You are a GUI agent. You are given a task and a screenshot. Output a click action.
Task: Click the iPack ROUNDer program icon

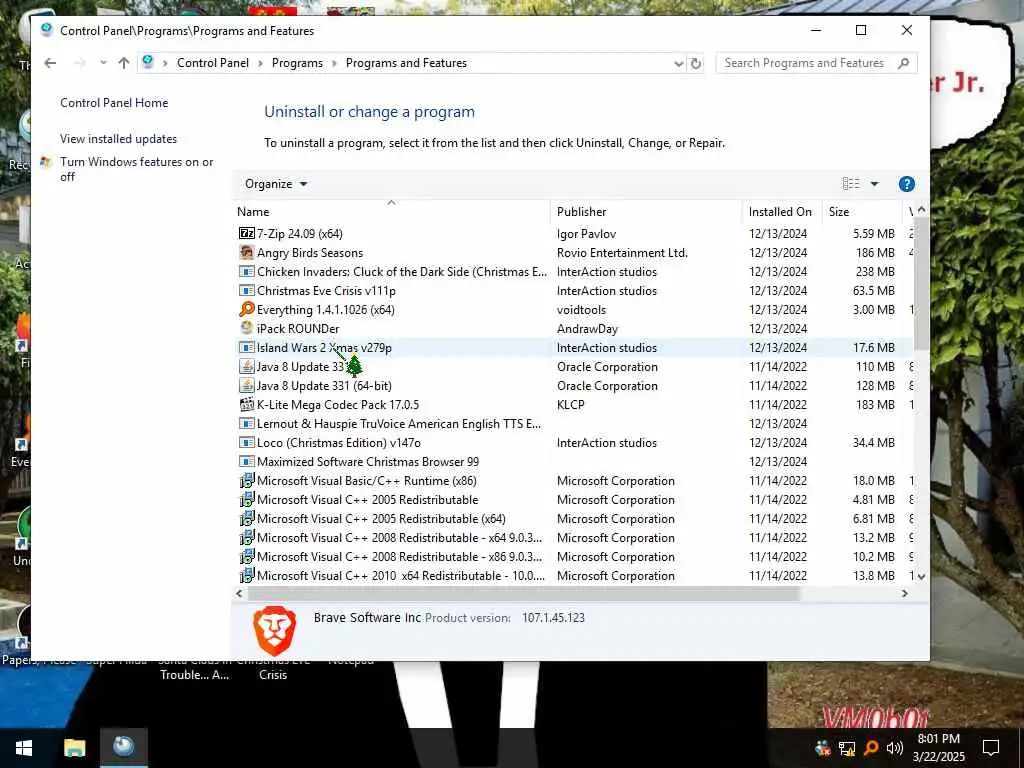point(246,328)
